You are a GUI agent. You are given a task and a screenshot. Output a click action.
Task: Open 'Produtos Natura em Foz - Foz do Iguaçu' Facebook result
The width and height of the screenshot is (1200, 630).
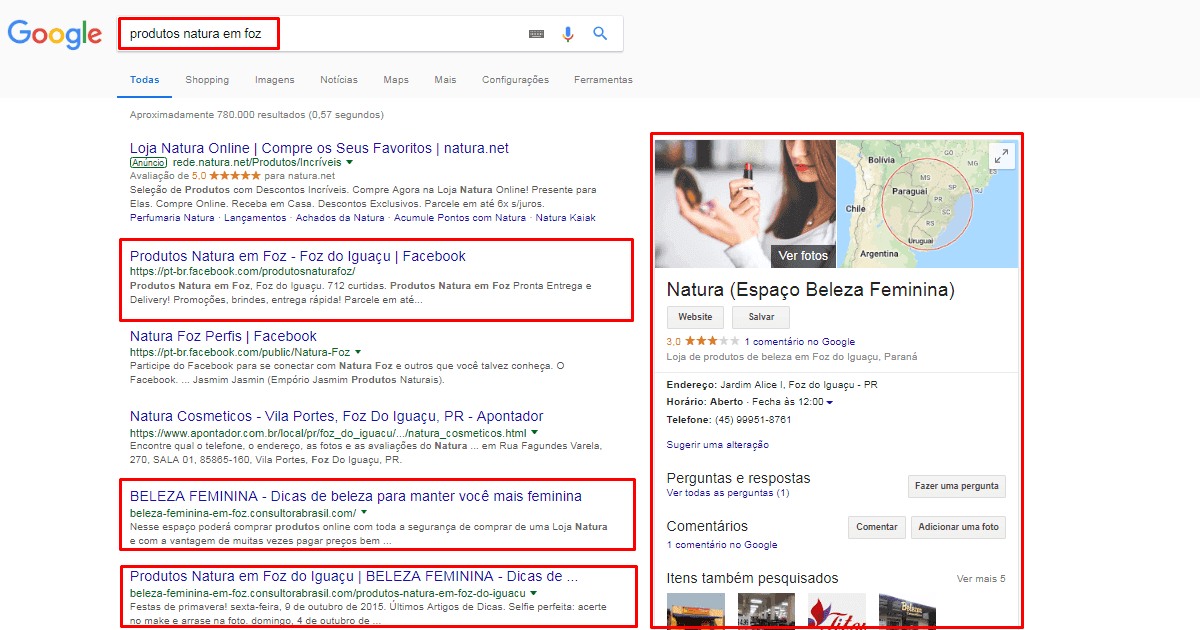tap(298, 256)
